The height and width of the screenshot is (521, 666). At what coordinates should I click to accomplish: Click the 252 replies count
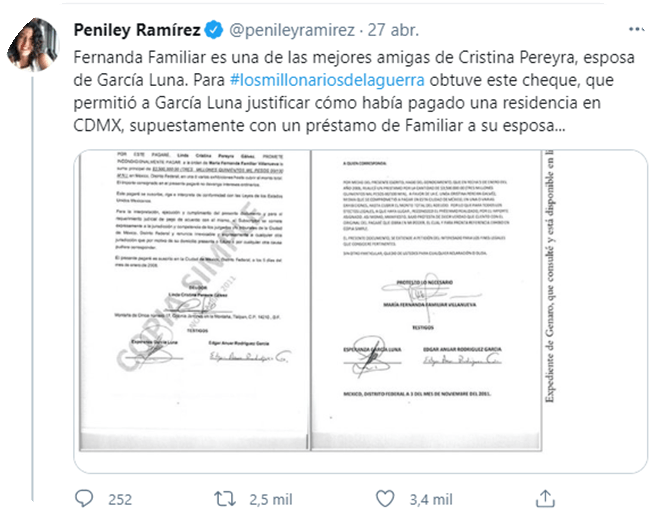(119, 498)
